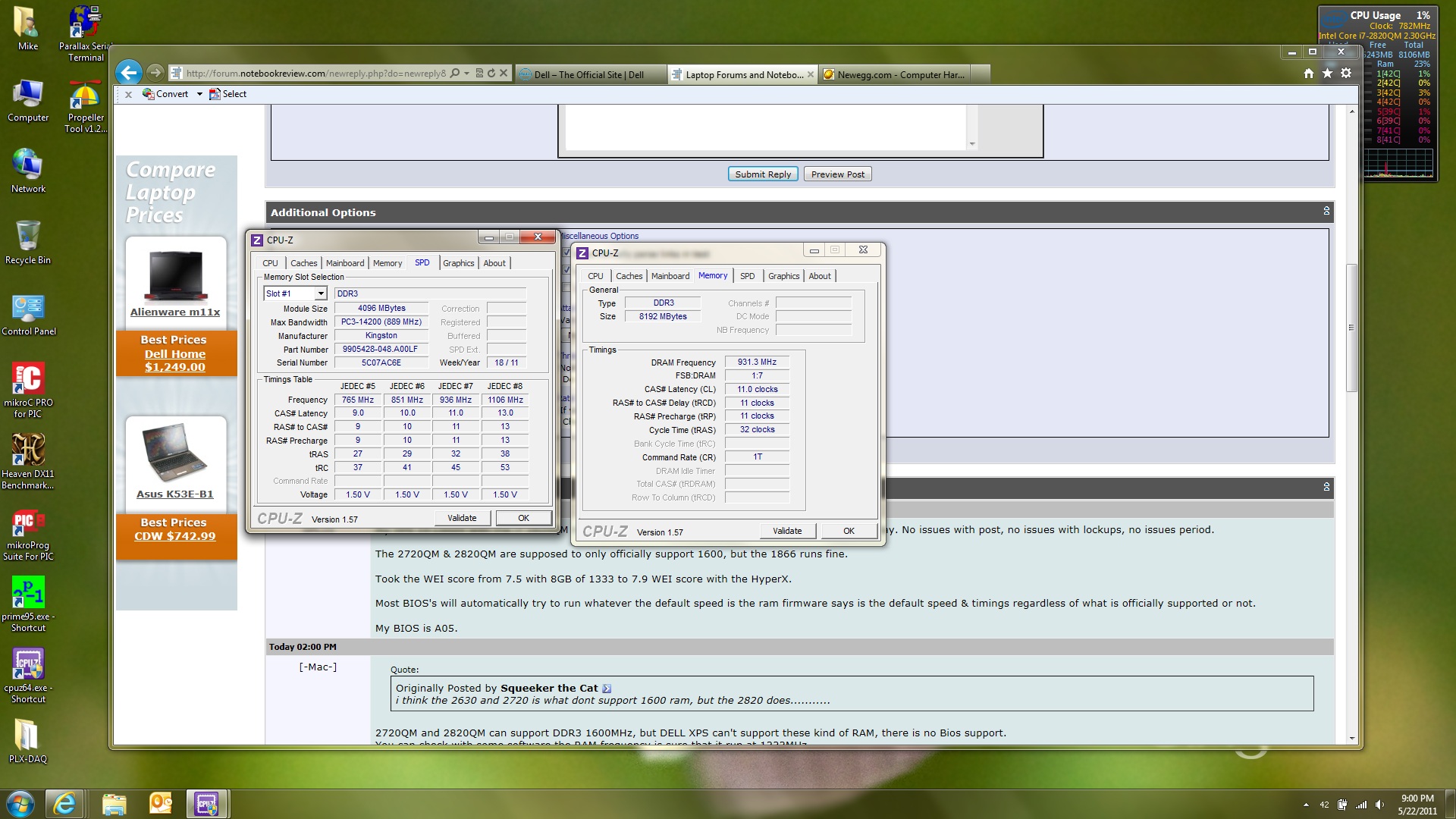Image resolution: width=1456 pixels, height=819 pixels.
Task: Click the reply message text box
Action: (765, 127)
